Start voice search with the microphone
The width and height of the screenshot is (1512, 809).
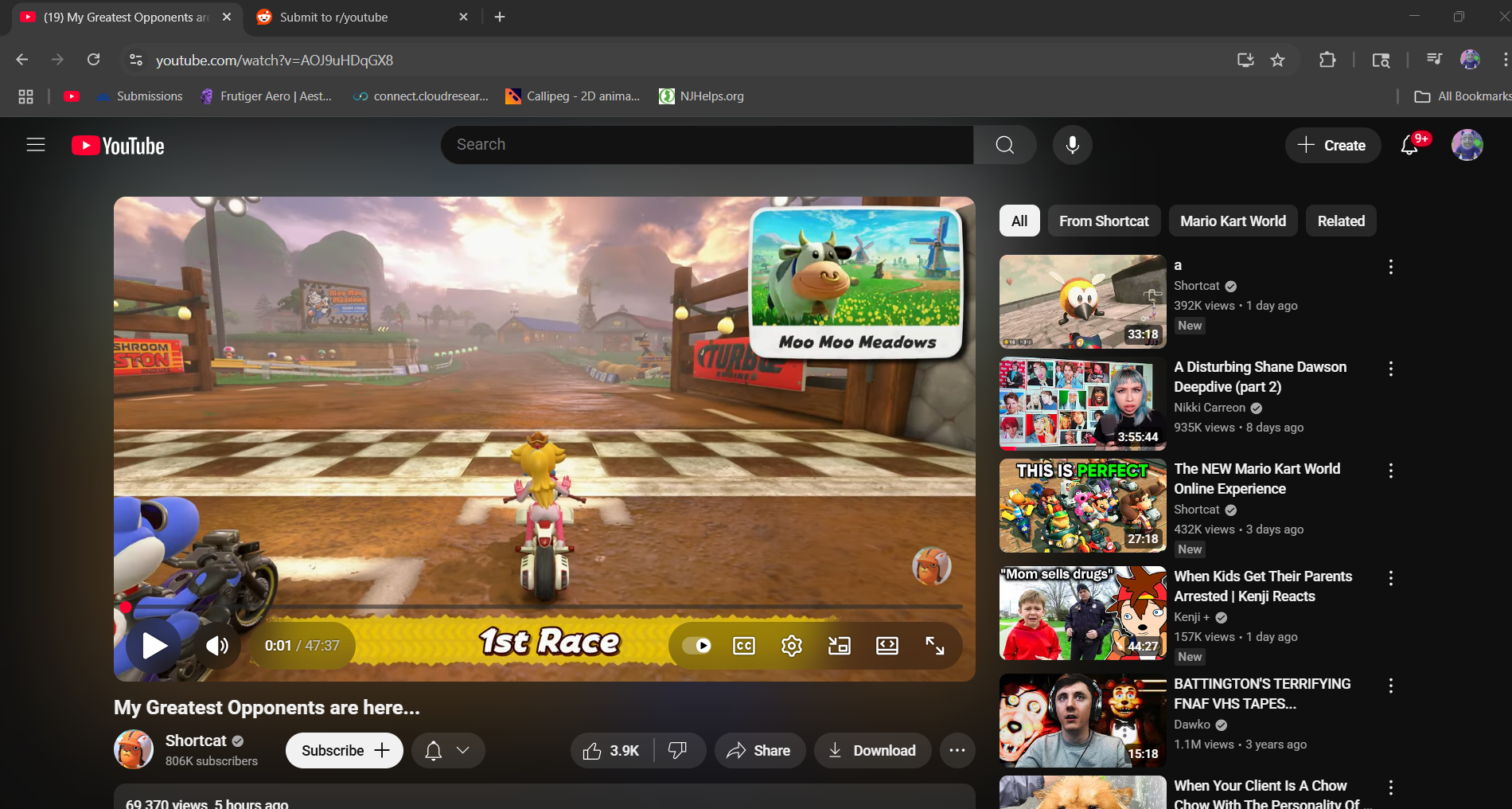pos(1073,145)
